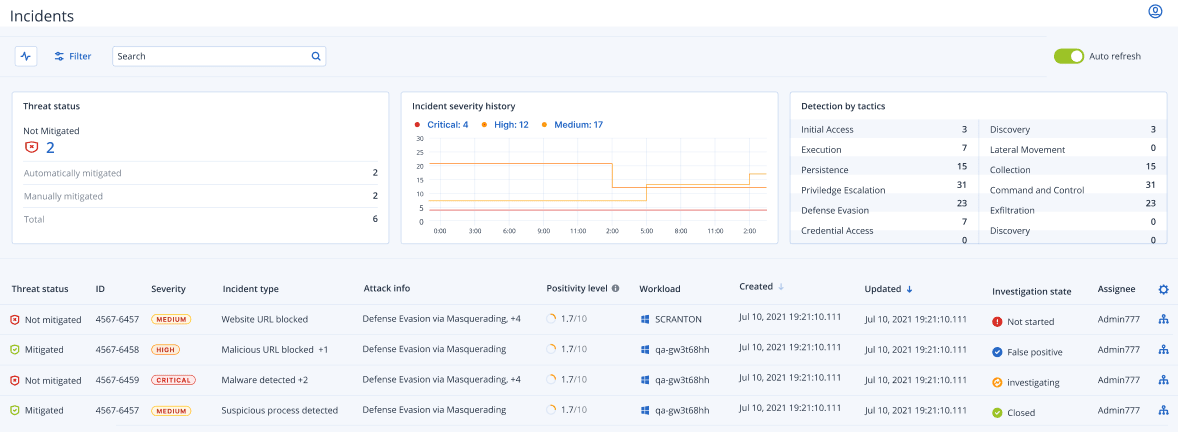Open the Filter options panel

72,56
